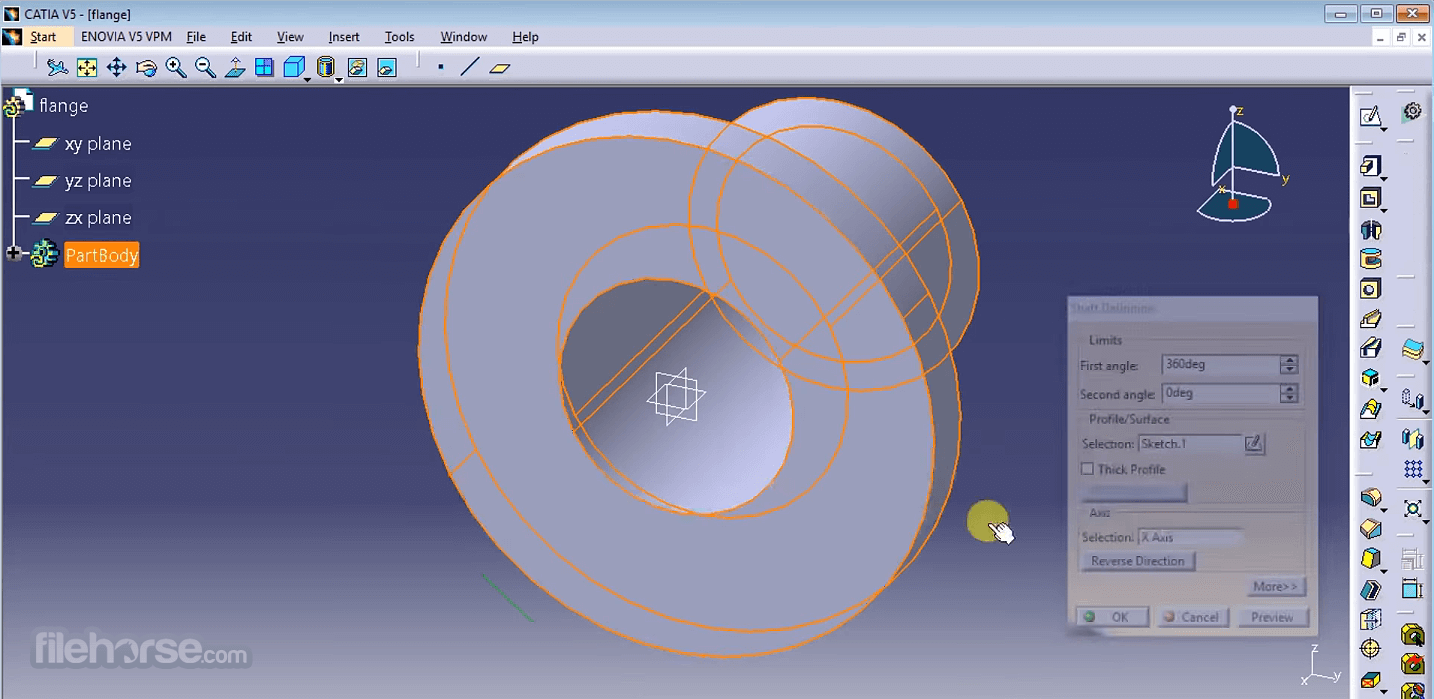The width and height of the screenshot is (1434, 699).
Task: Select the Rib tool
Action: 1370,320
